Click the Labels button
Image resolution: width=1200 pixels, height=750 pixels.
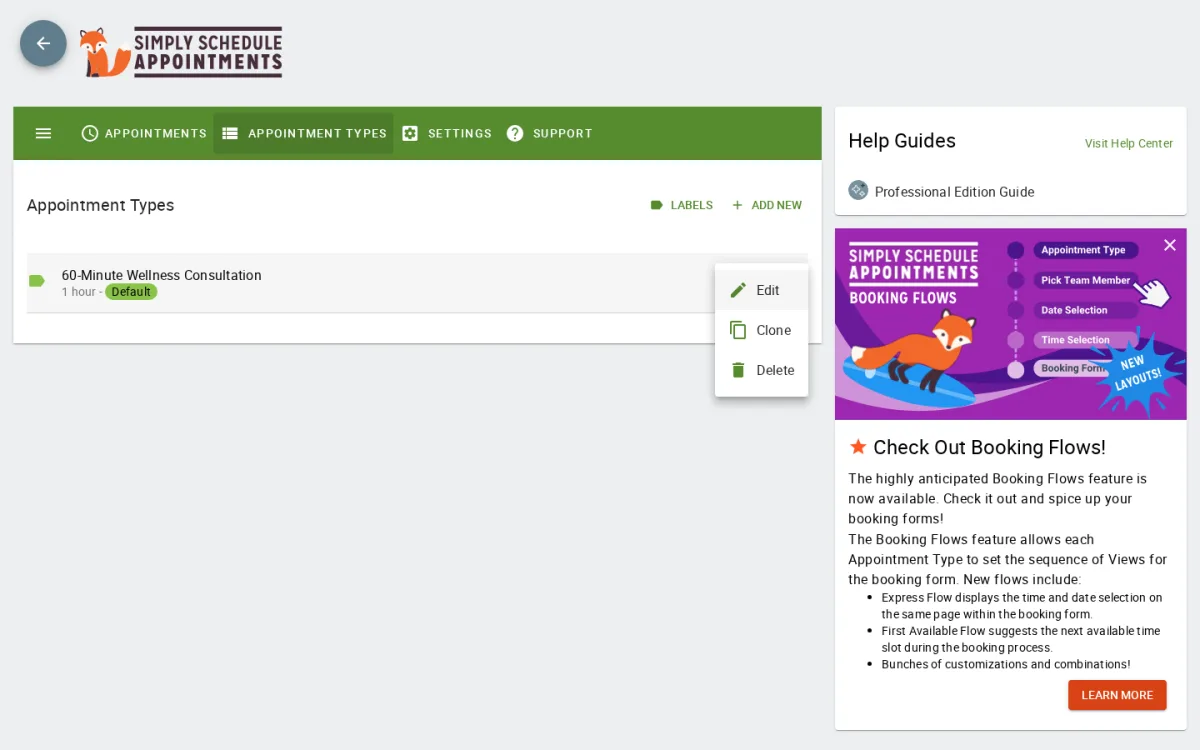[x=681, y=205]
